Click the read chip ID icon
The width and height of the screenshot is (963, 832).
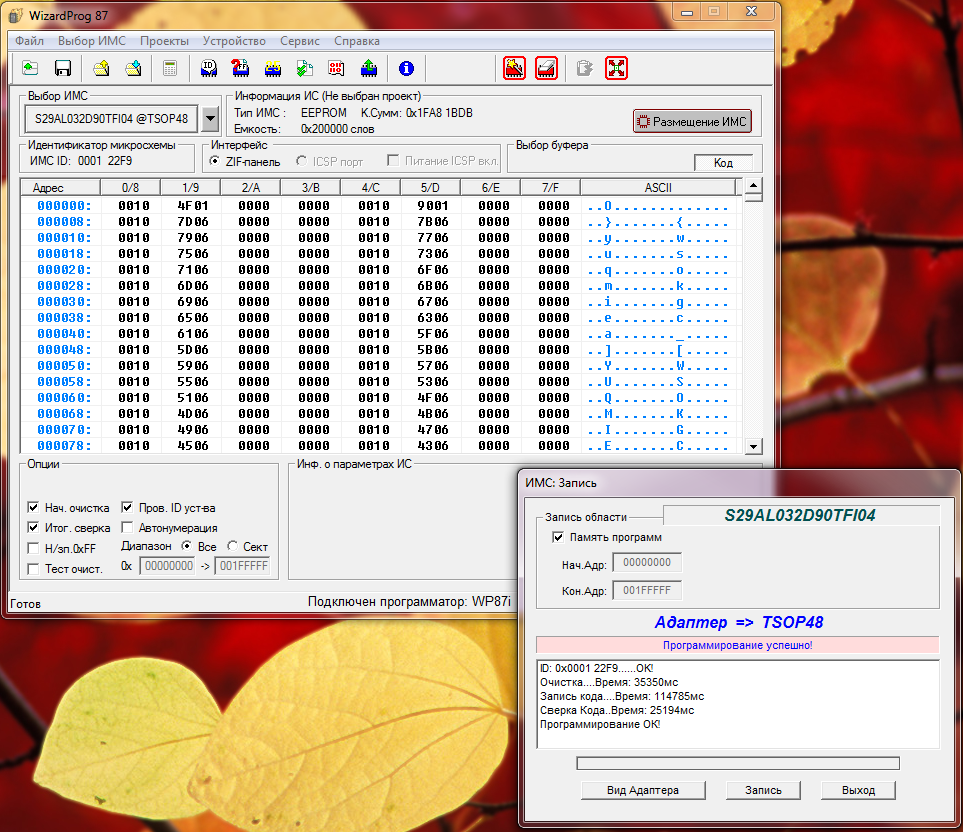pos(209,68)
